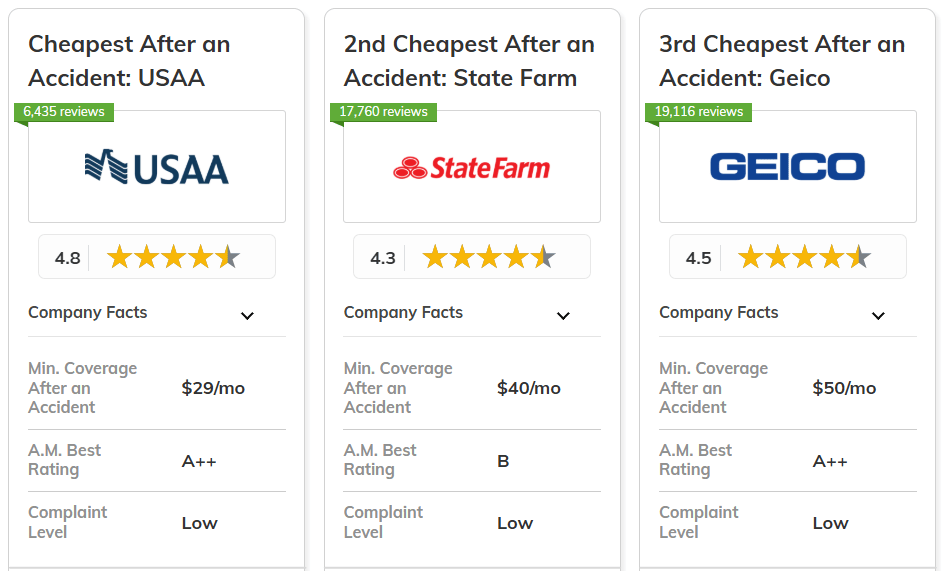
Task: Click Geico's 4.5 star rating
Action: pos(788,257)
